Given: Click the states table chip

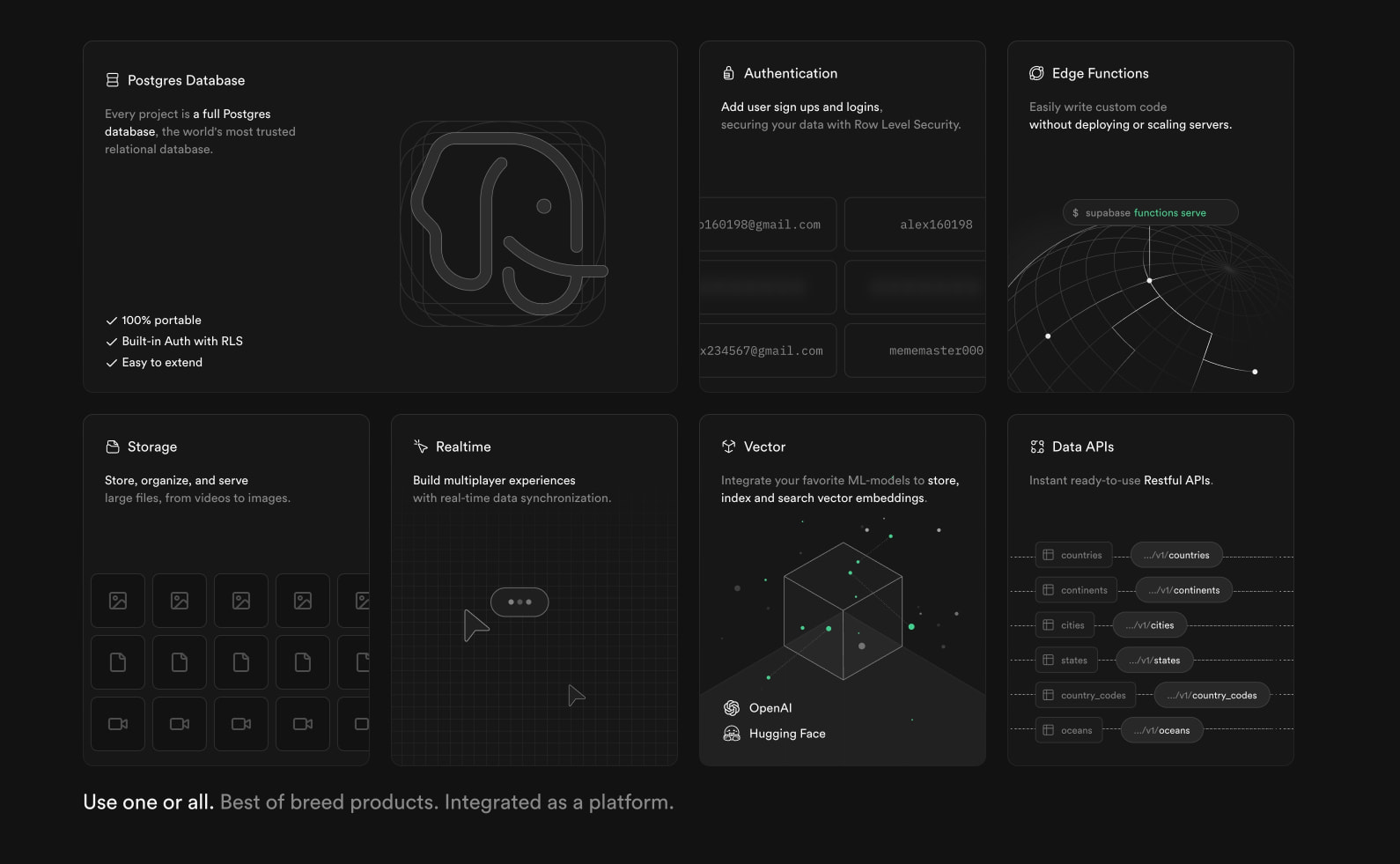Looking at the screenshot, I should pos(1066,660).
